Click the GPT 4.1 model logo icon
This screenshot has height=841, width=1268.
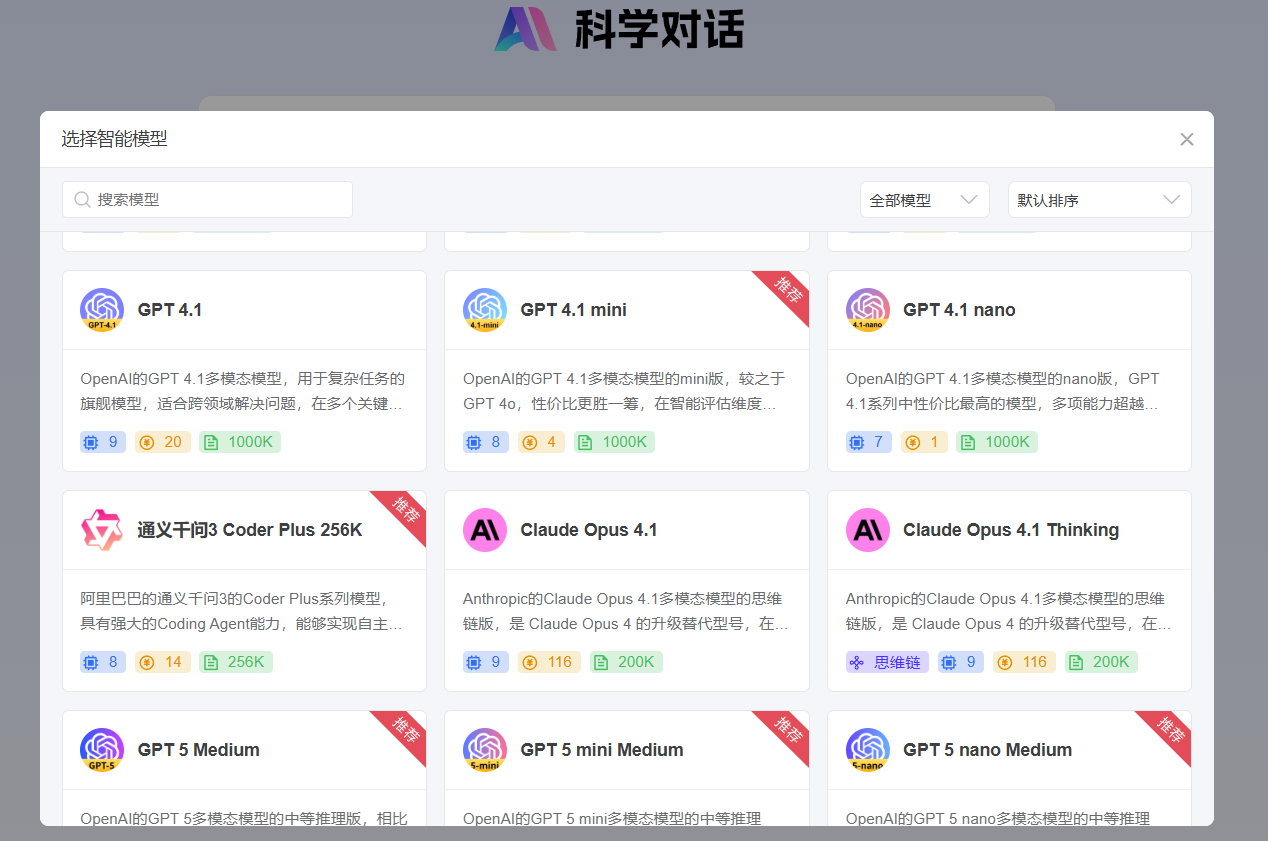click(102, 310)
